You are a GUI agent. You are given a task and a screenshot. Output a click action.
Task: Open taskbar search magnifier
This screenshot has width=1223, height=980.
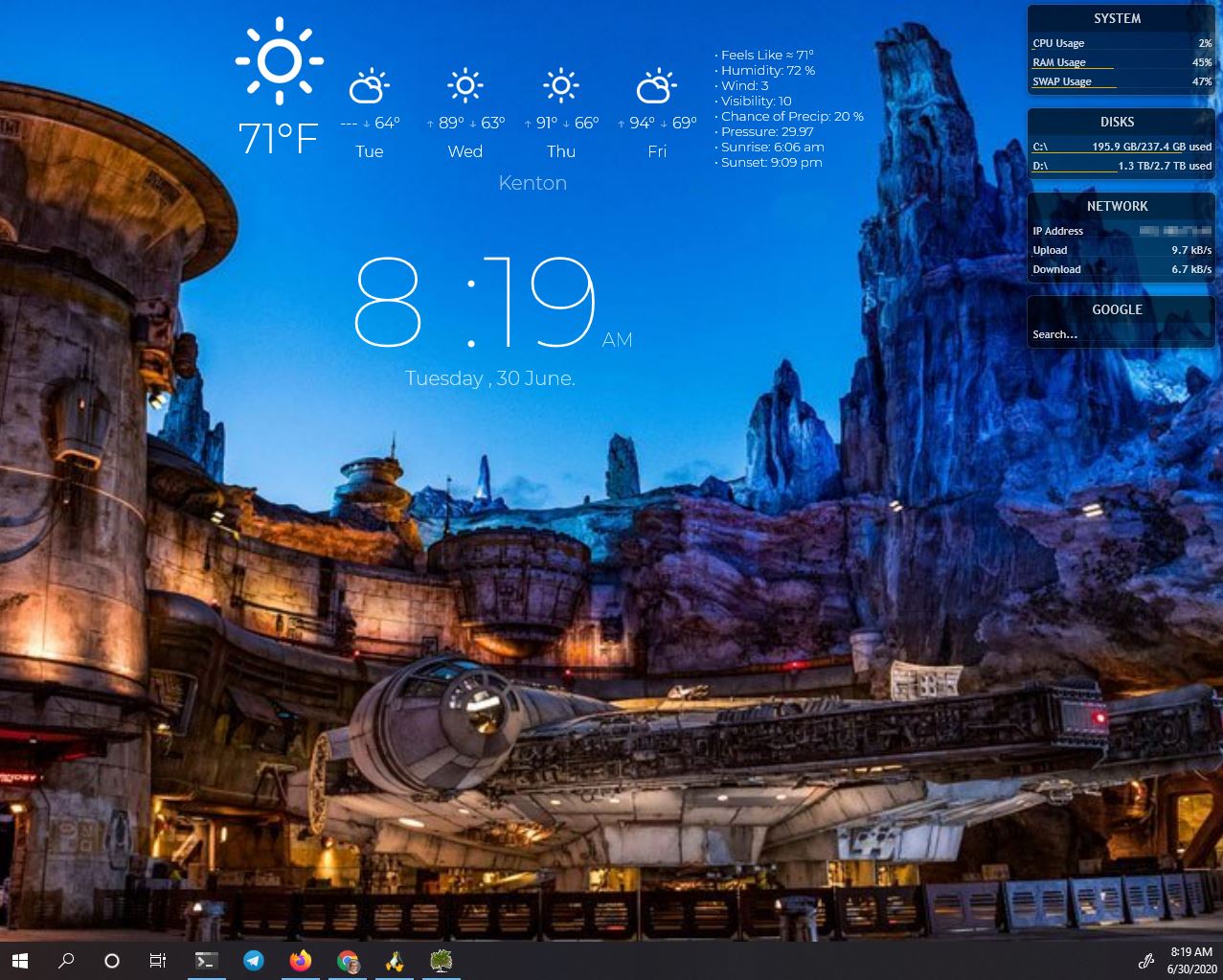point(66,961)
